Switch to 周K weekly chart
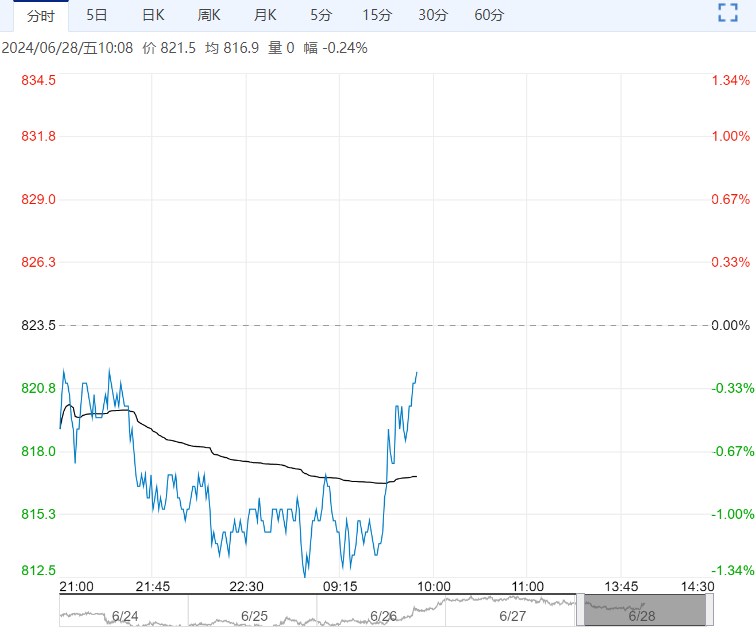 (209, 15)
